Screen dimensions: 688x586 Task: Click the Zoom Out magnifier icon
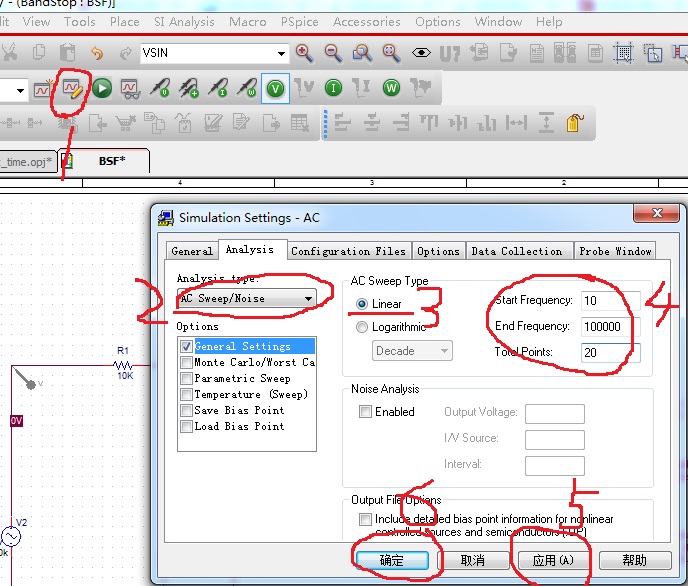pos(333,53)
